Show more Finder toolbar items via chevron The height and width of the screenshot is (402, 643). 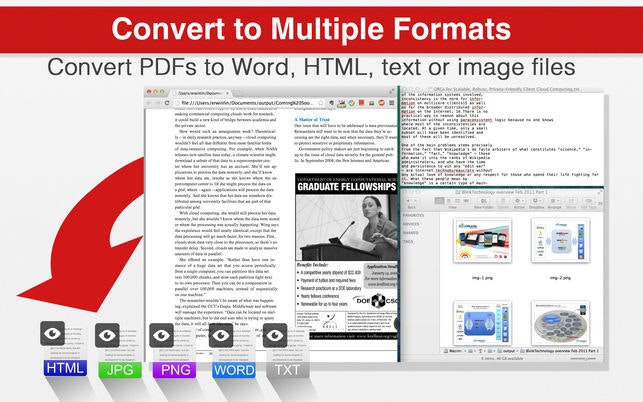click(600, 202)
